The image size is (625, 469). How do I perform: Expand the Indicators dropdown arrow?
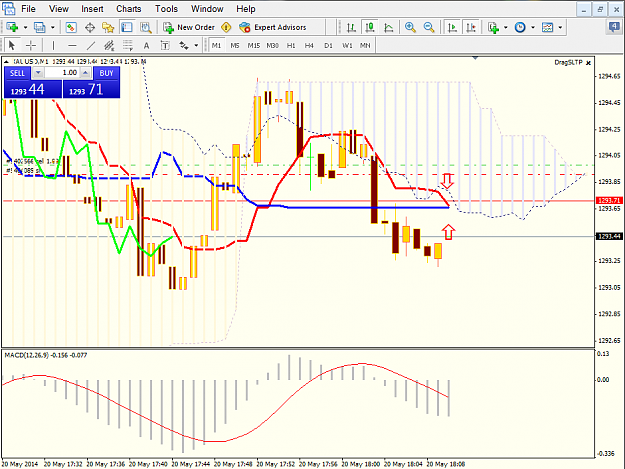point(506,27)
